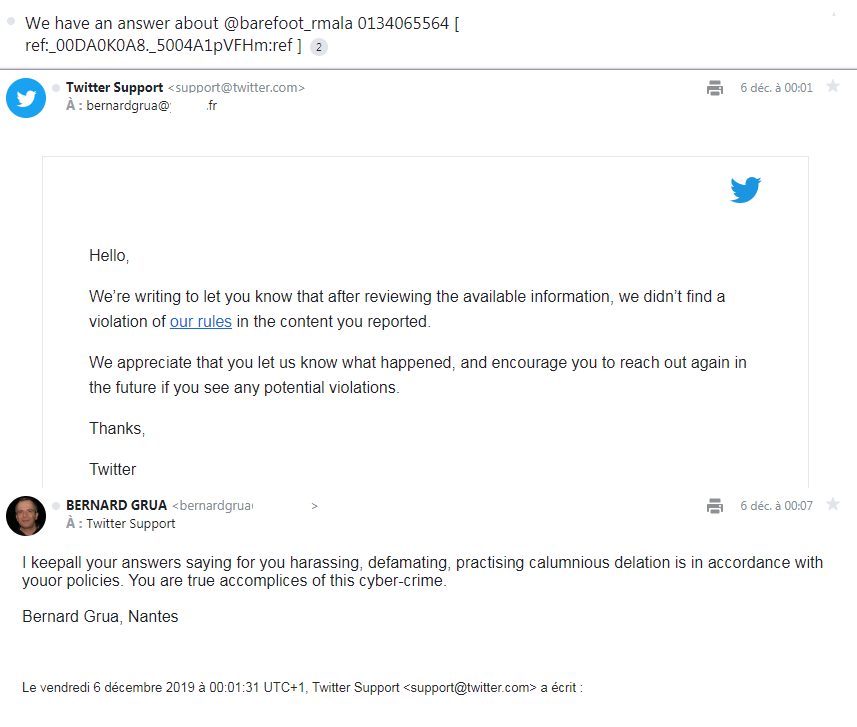Star the Bernard Grua reply
Viewport: 857px width, 727px height.
(833, 505)
